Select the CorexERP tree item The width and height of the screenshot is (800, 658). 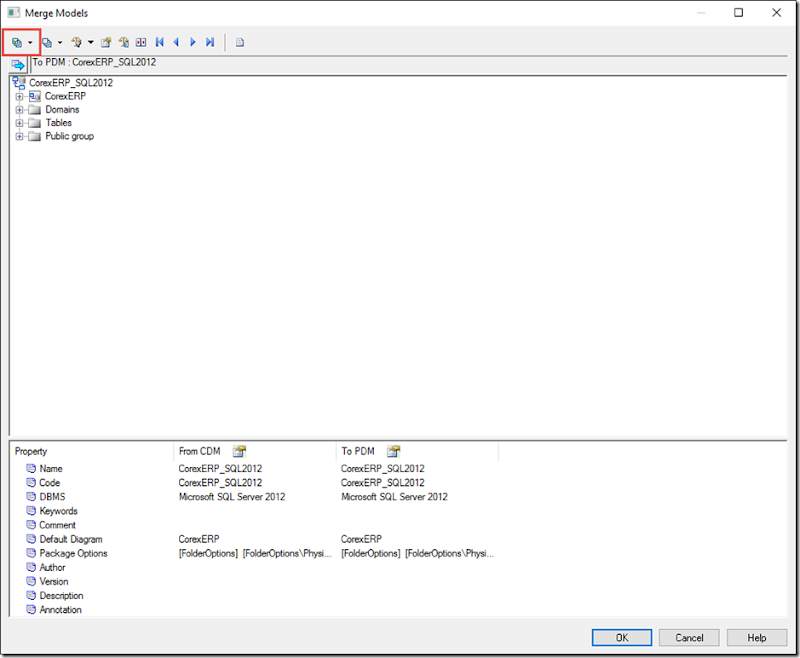65,96
